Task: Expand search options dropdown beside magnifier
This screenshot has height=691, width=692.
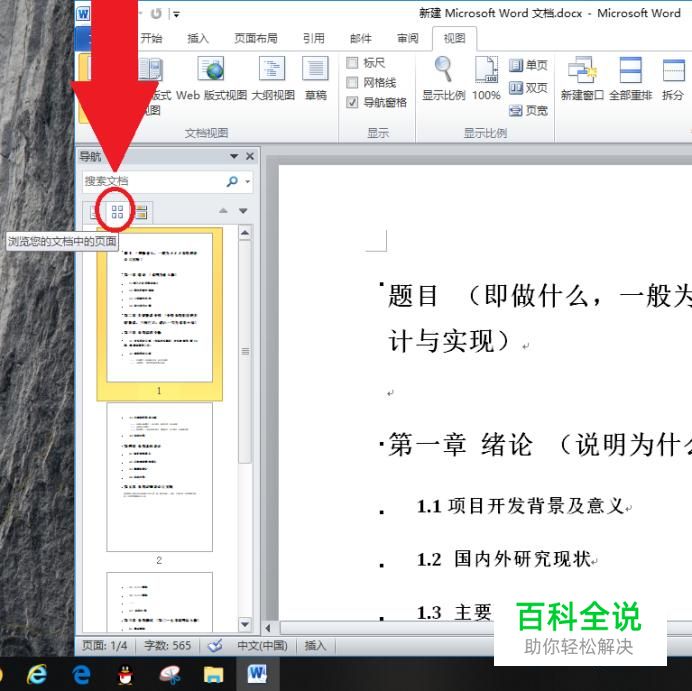Action: 248,181
